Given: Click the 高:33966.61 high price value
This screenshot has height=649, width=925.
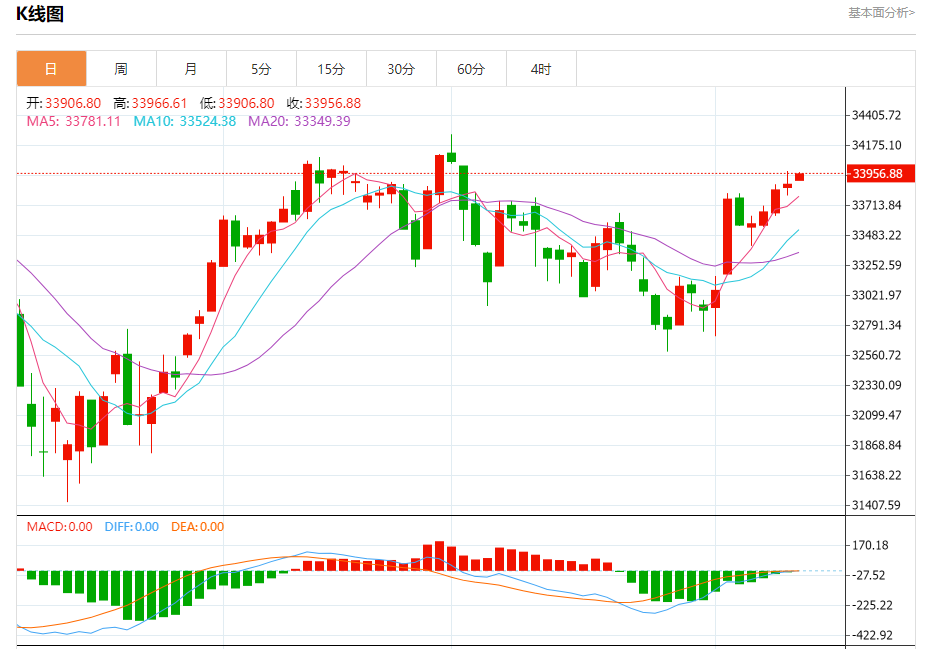Looking at the screenshot, I should click(150, 103).
